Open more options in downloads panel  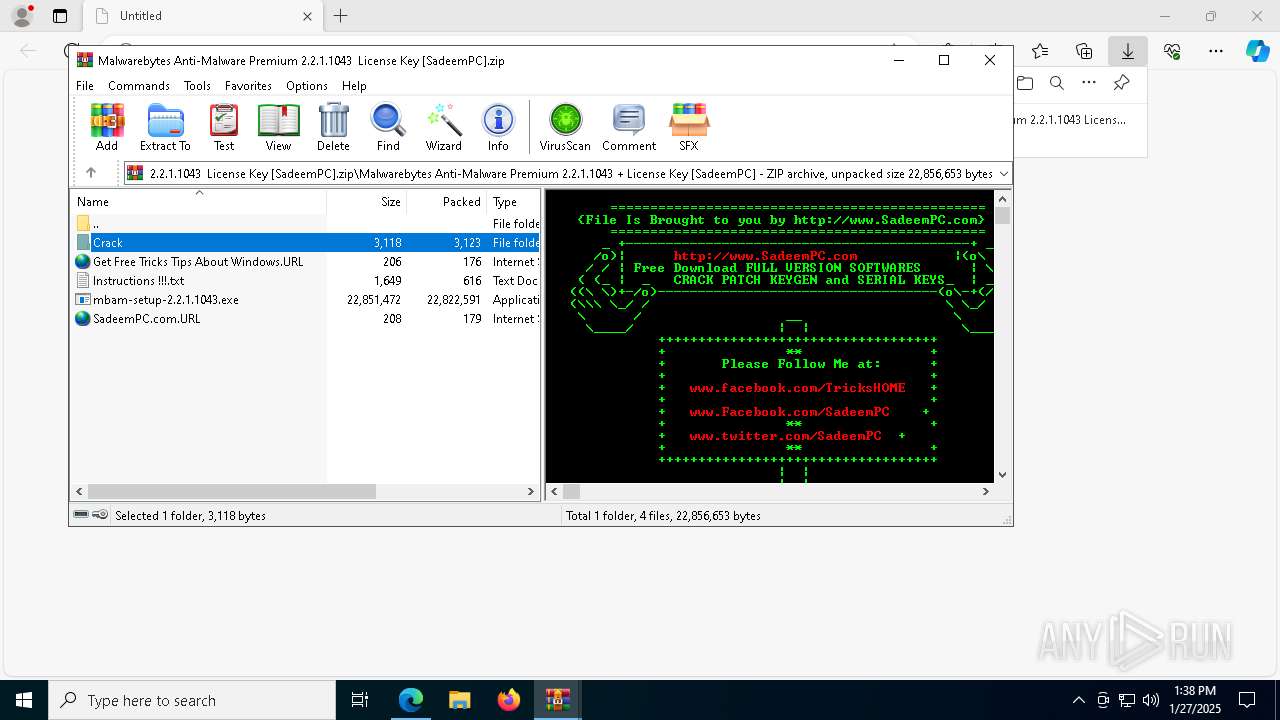[1089, 83]
